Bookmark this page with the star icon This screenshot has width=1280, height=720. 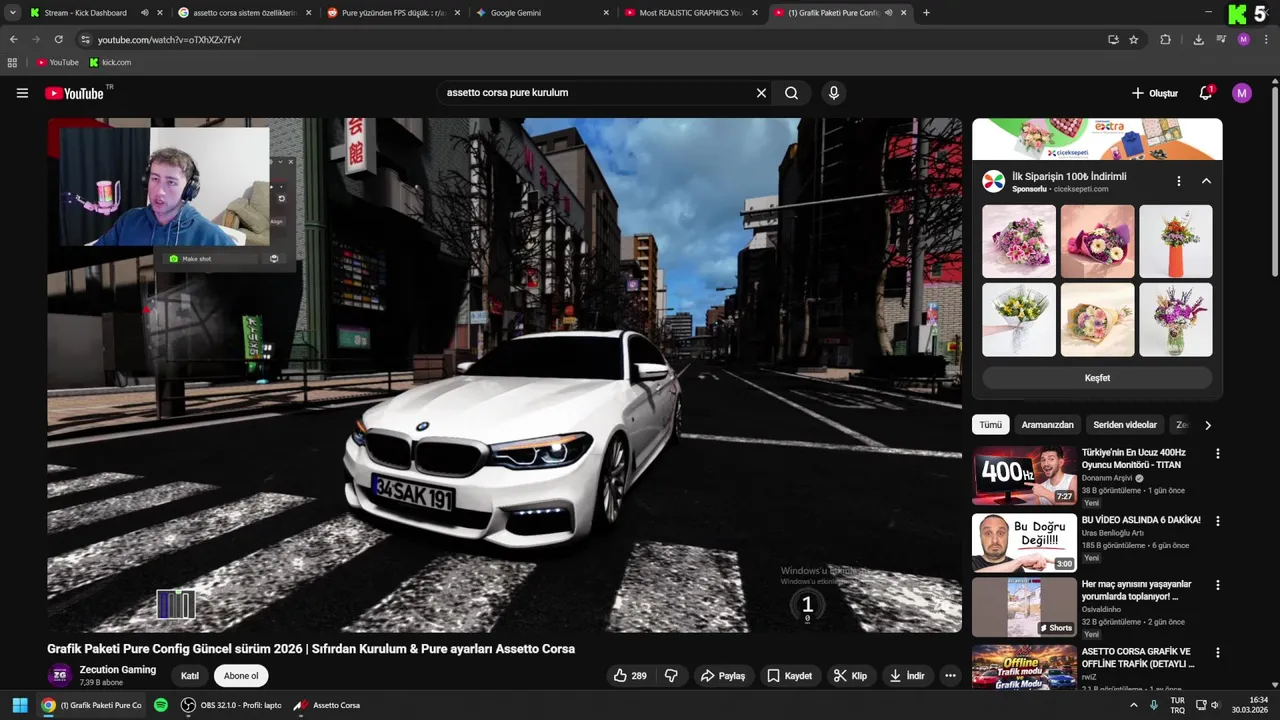click(1134, 40)
